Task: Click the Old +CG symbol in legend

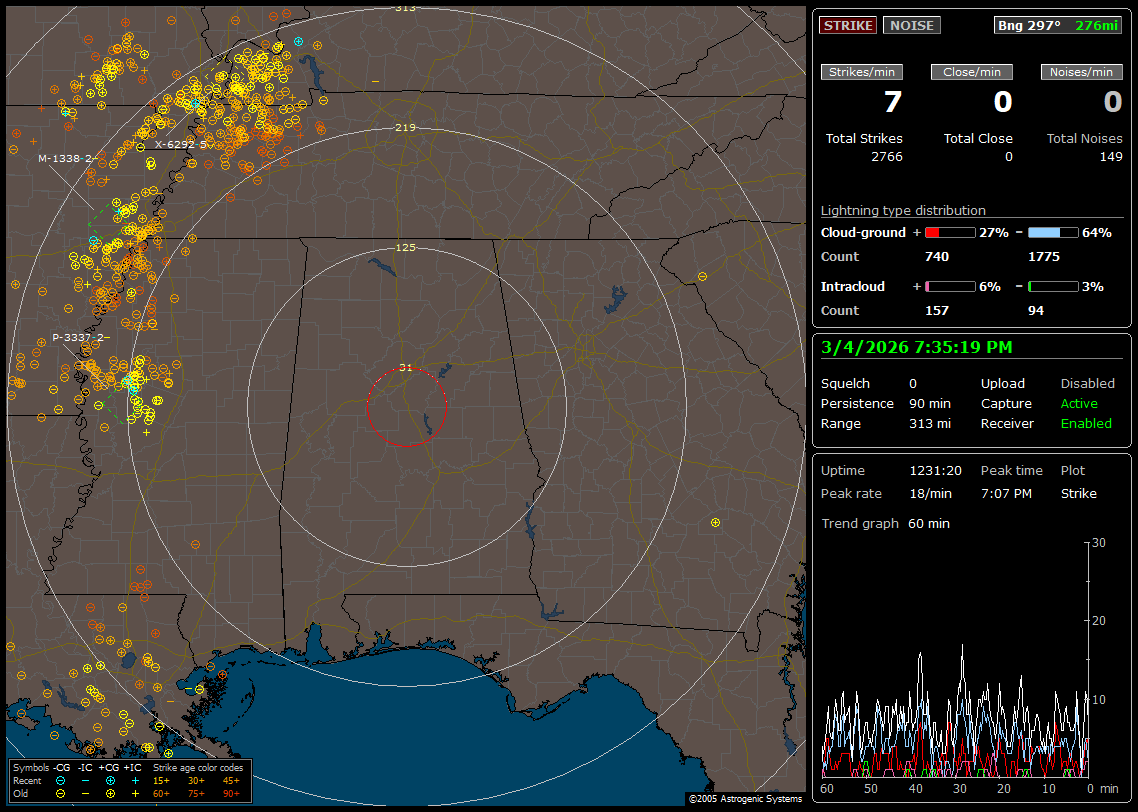Action: pyautogui.click(x=110, y=793)
